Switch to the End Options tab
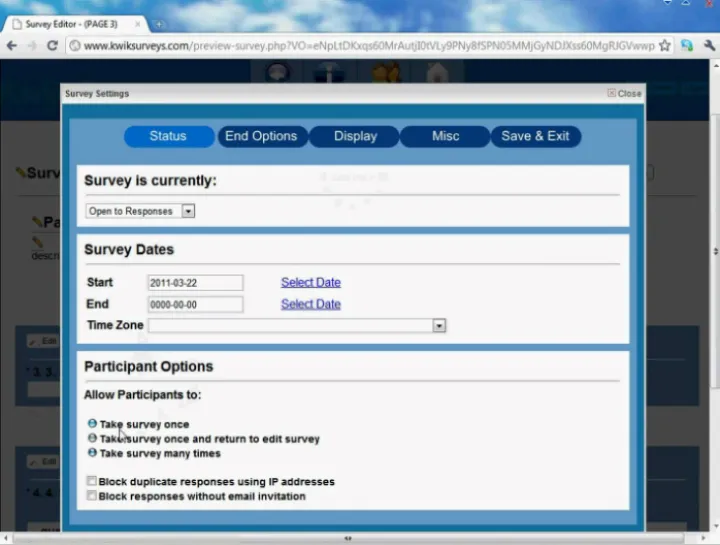Viewport: 720px width, 545px height. click(261, 136)
